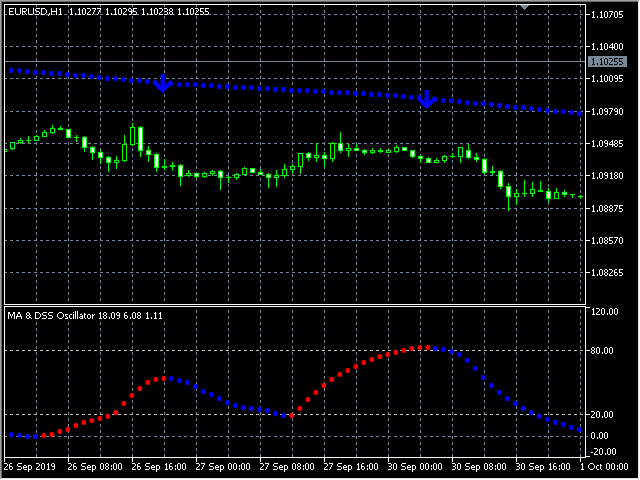Viewport: 640px width, 480px height.
Task: Click the first oscillator peak near 26 Sep 16:00
Action: (x=168, y=378)
